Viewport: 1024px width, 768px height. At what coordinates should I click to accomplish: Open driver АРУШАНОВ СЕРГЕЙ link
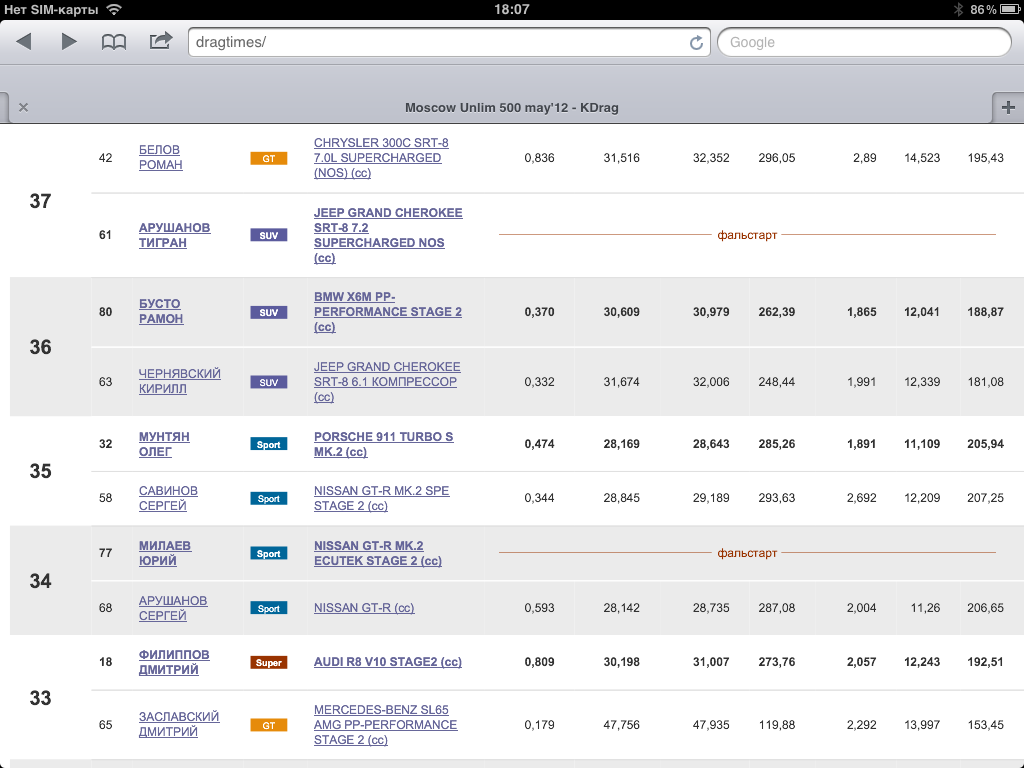coord(173,608)
